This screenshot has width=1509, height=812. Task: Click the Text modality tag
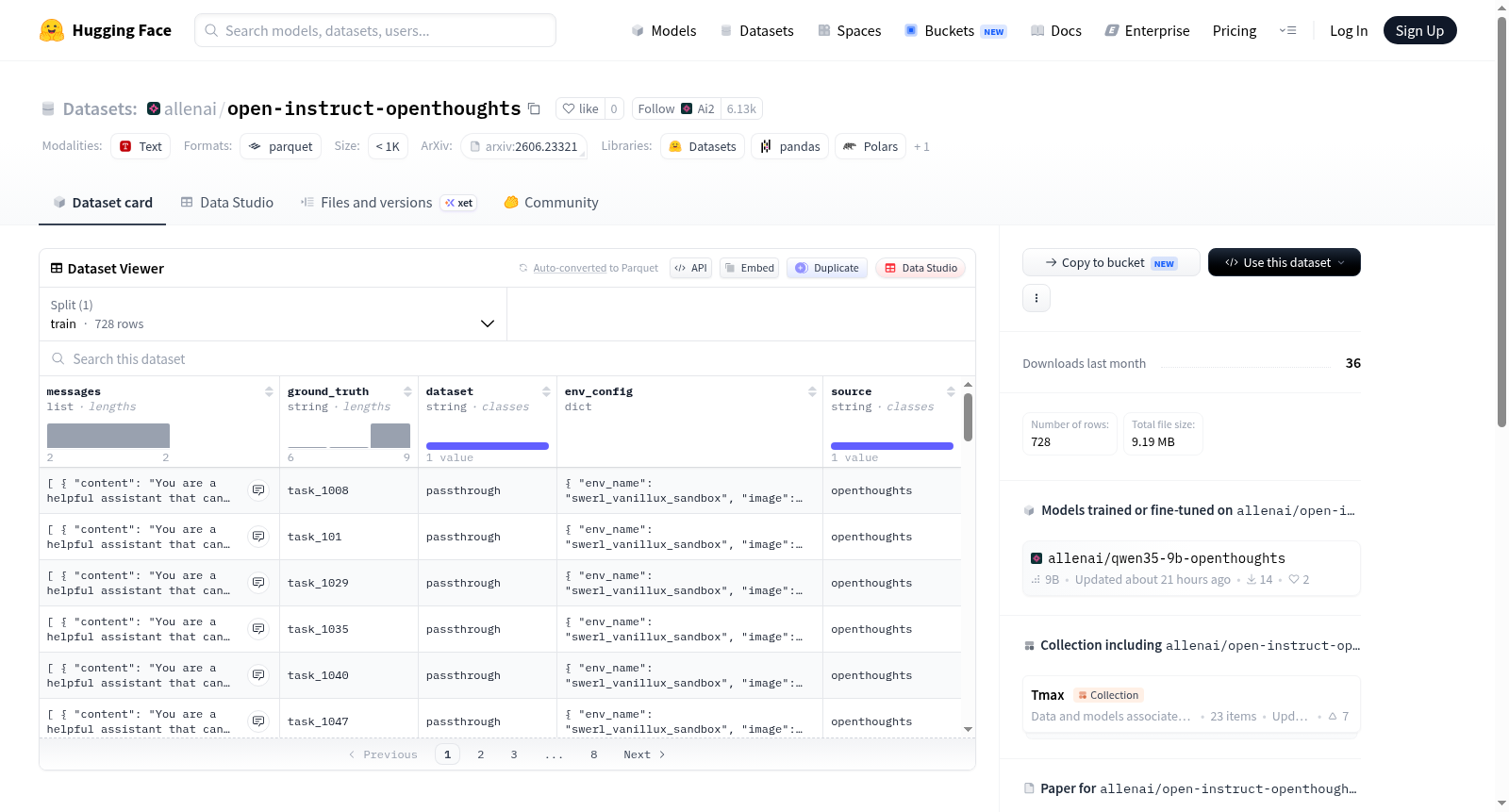click(141, 146)
